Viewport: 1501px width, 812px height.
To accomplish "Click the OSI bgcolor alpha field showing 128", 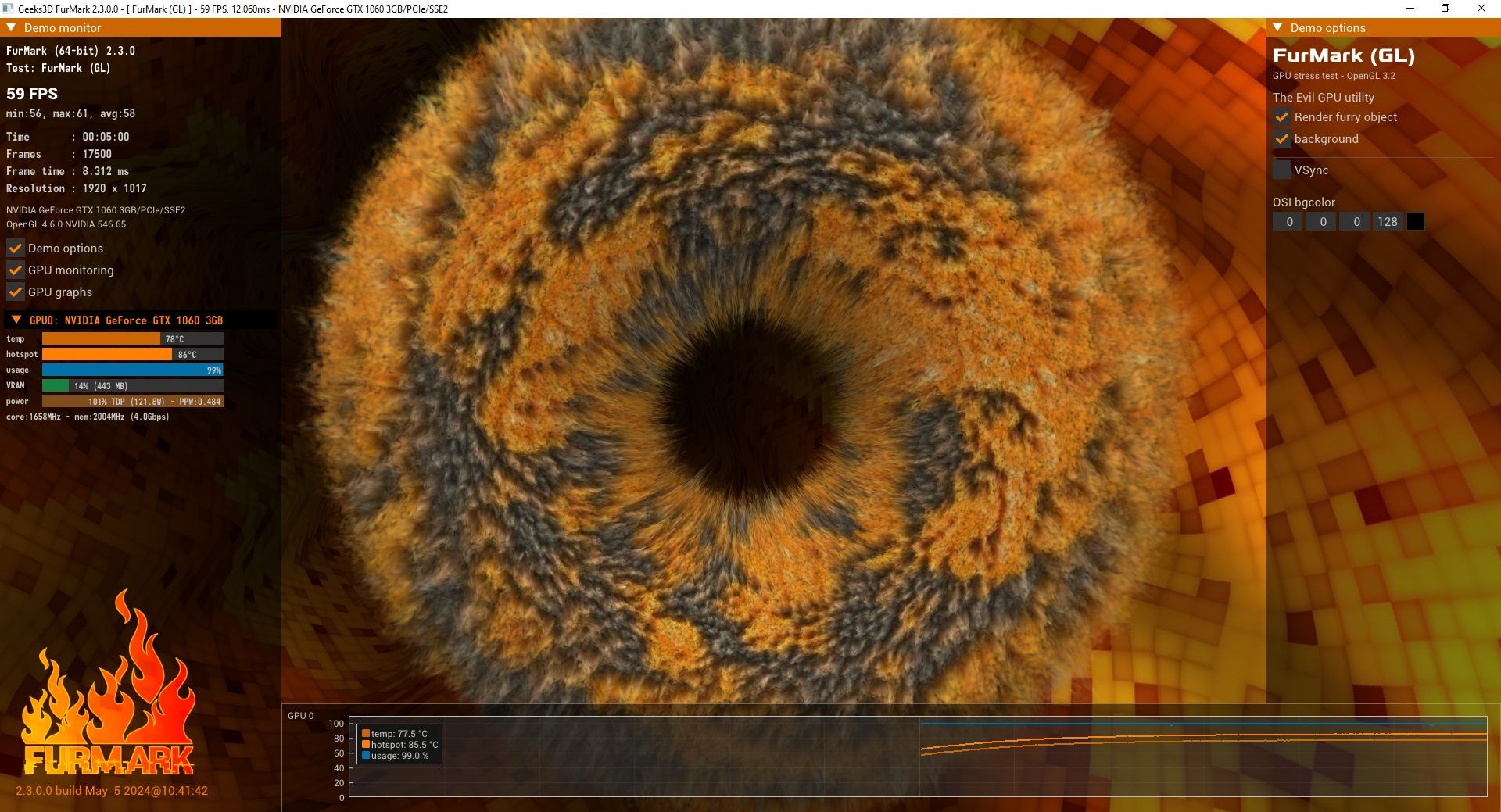I will point(1388,222).
